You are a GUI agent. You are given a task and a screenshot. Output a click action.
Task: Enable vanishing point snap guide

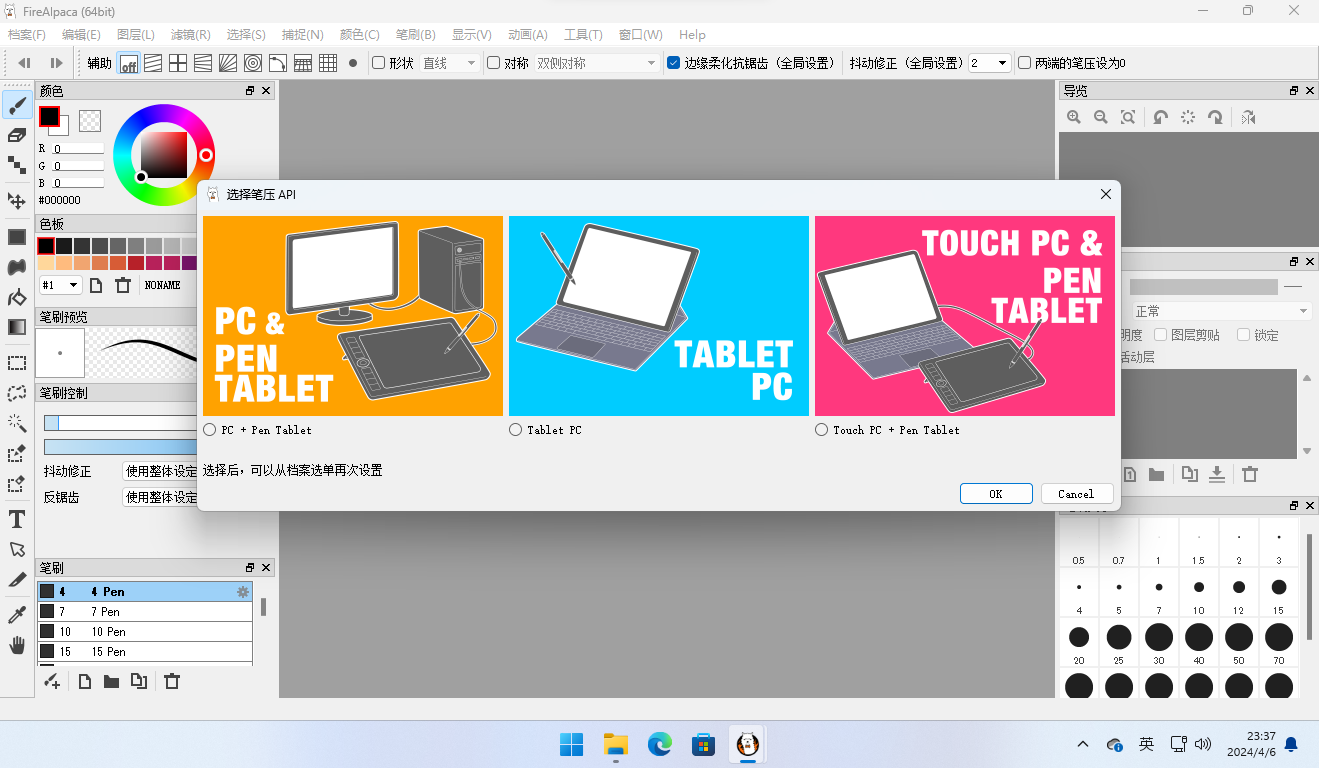203,63
